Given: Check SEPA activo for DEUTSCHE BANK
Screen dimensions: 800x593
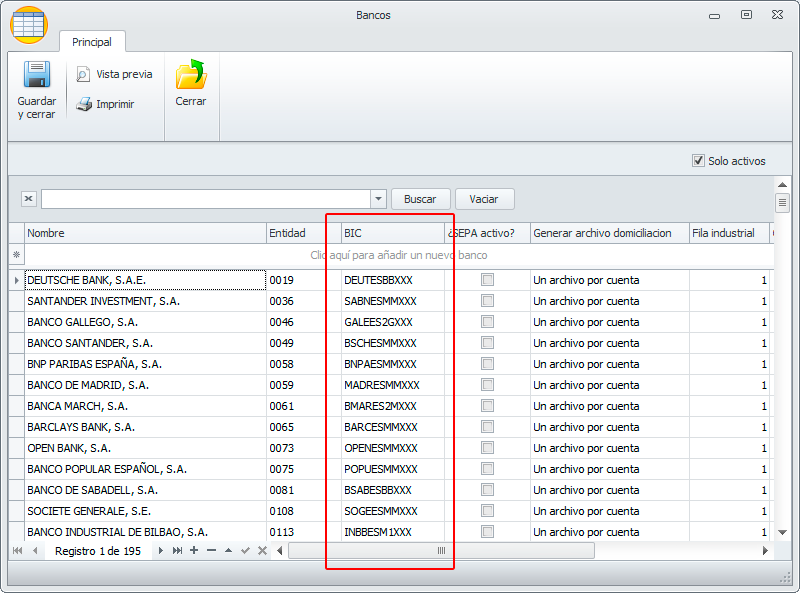Looking at the screenshot, I should pyautogui.click(x=487, y=280).
